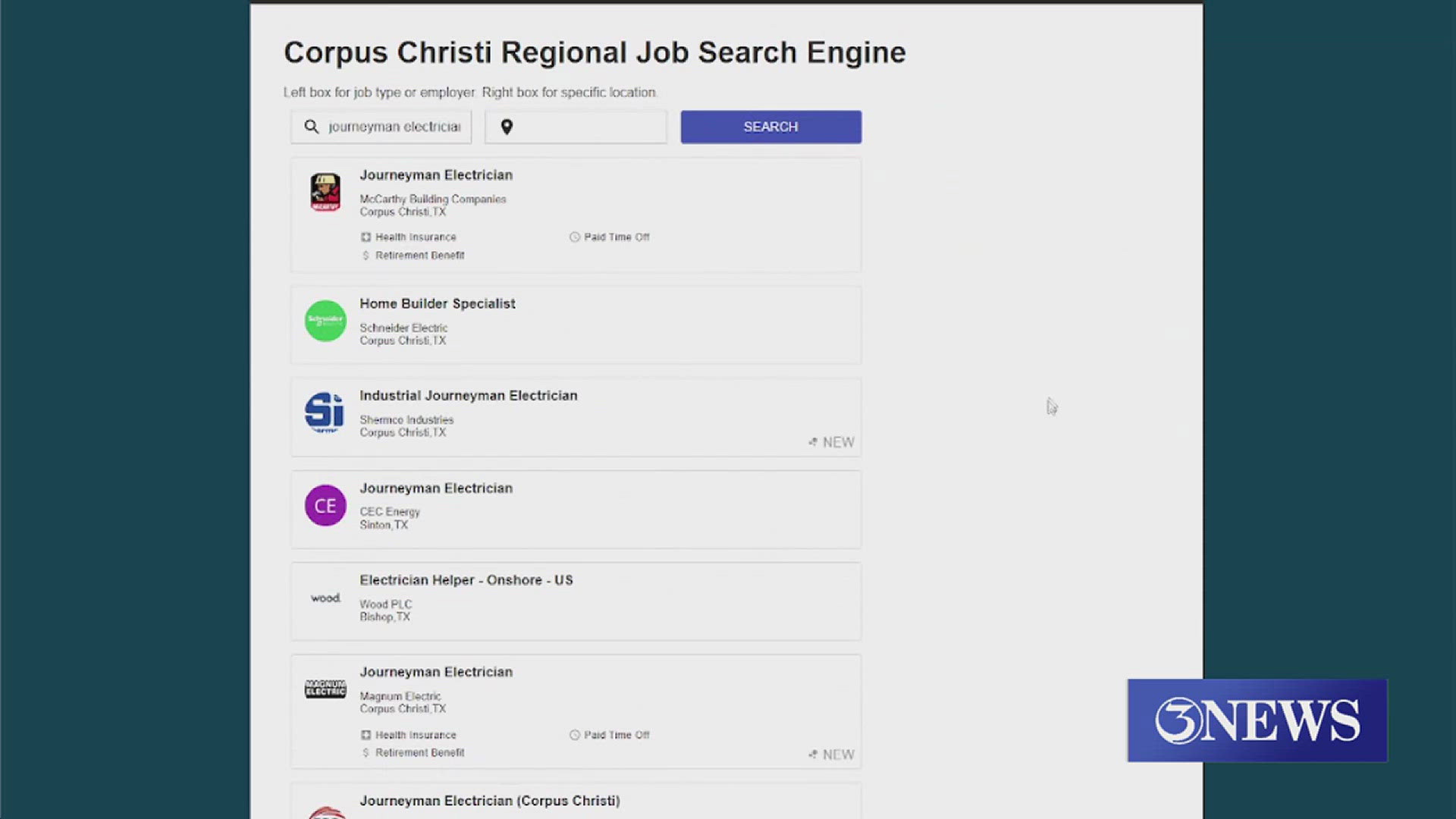The image size is (1456, 819).
Task: Click the McCarthy Building Companies logo
Action: (325, 192)
